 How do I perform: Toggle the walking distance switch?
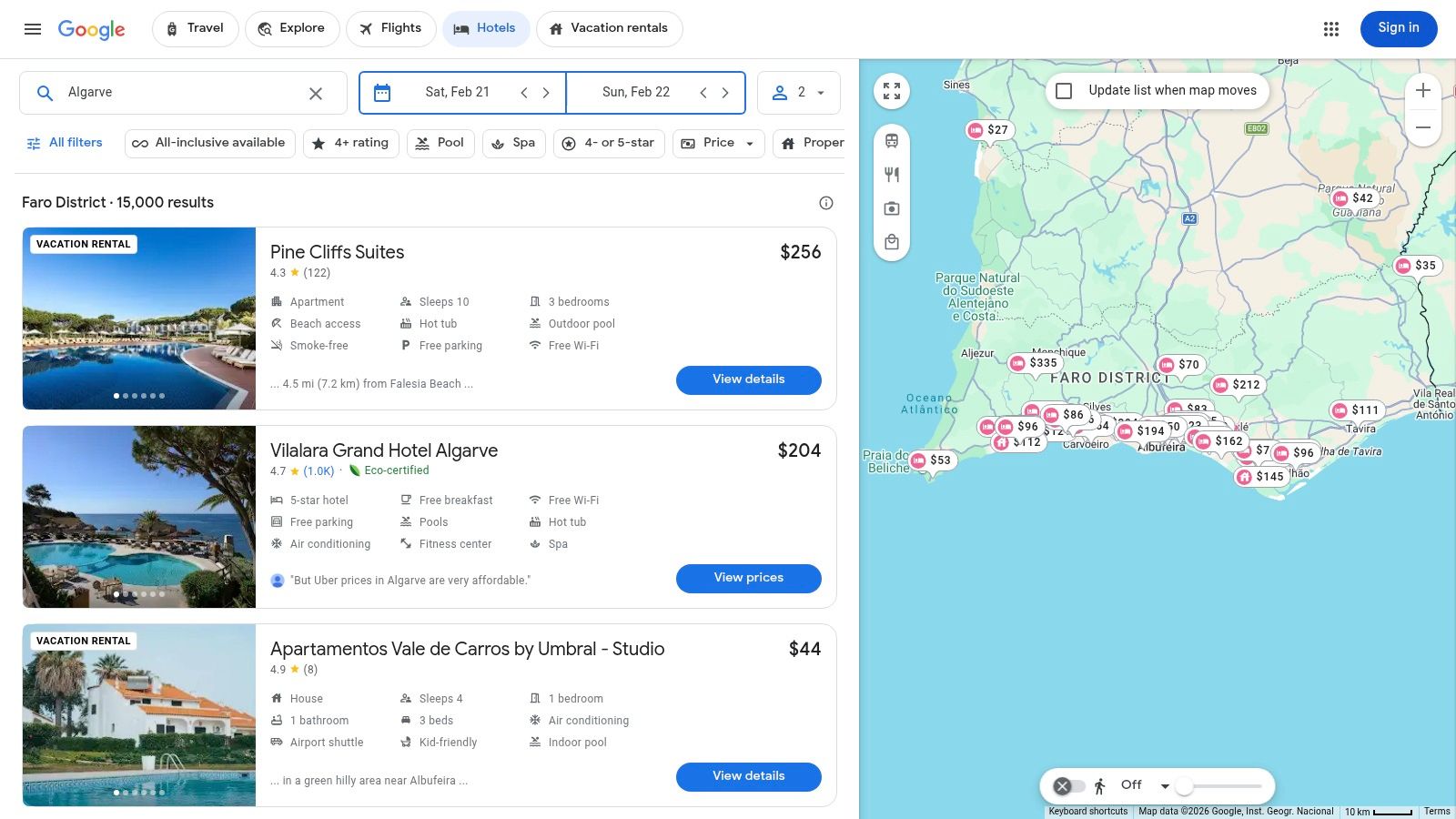pos(1069,786)
